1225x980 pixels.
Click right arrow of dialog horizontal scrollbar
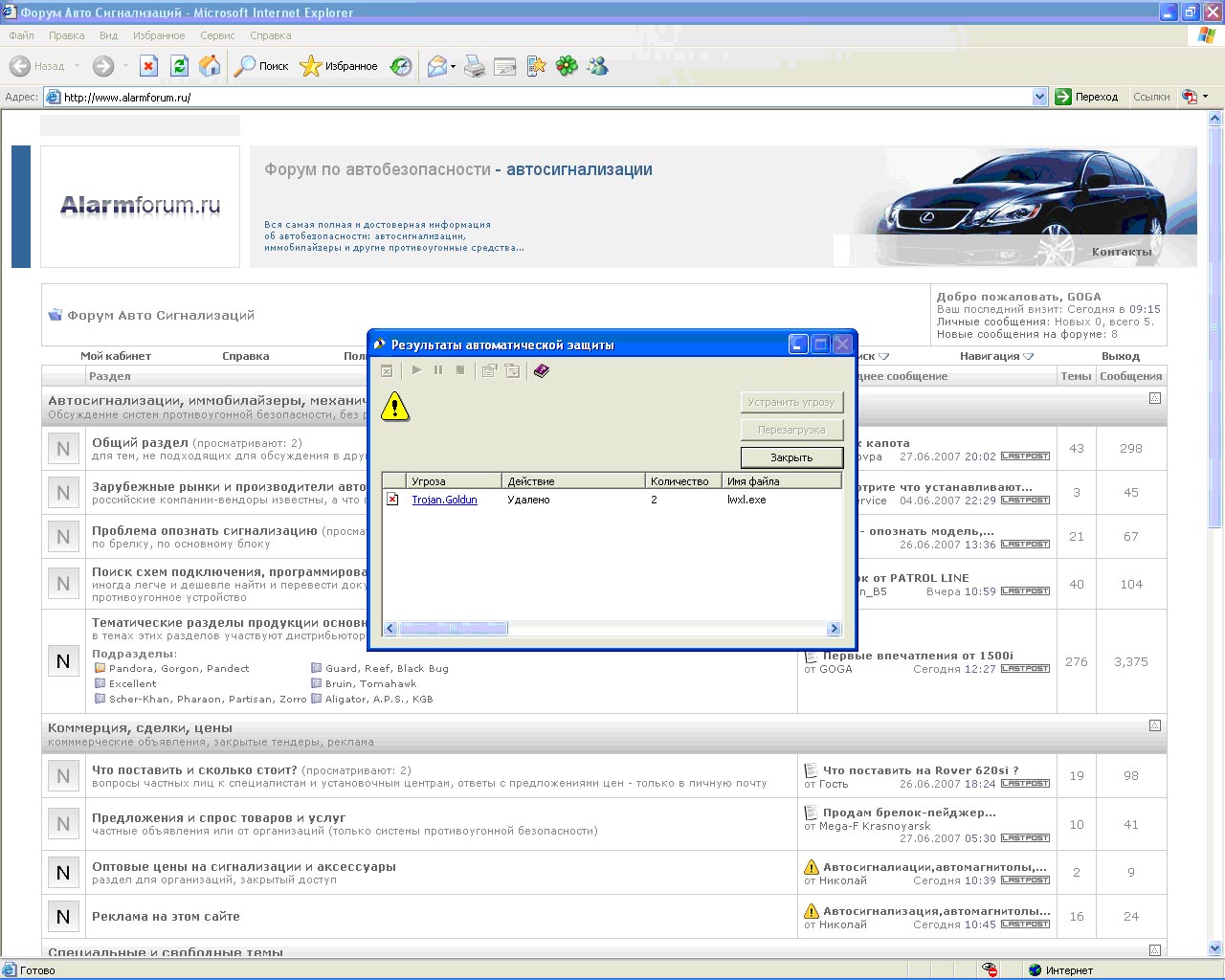coord(834,628)
